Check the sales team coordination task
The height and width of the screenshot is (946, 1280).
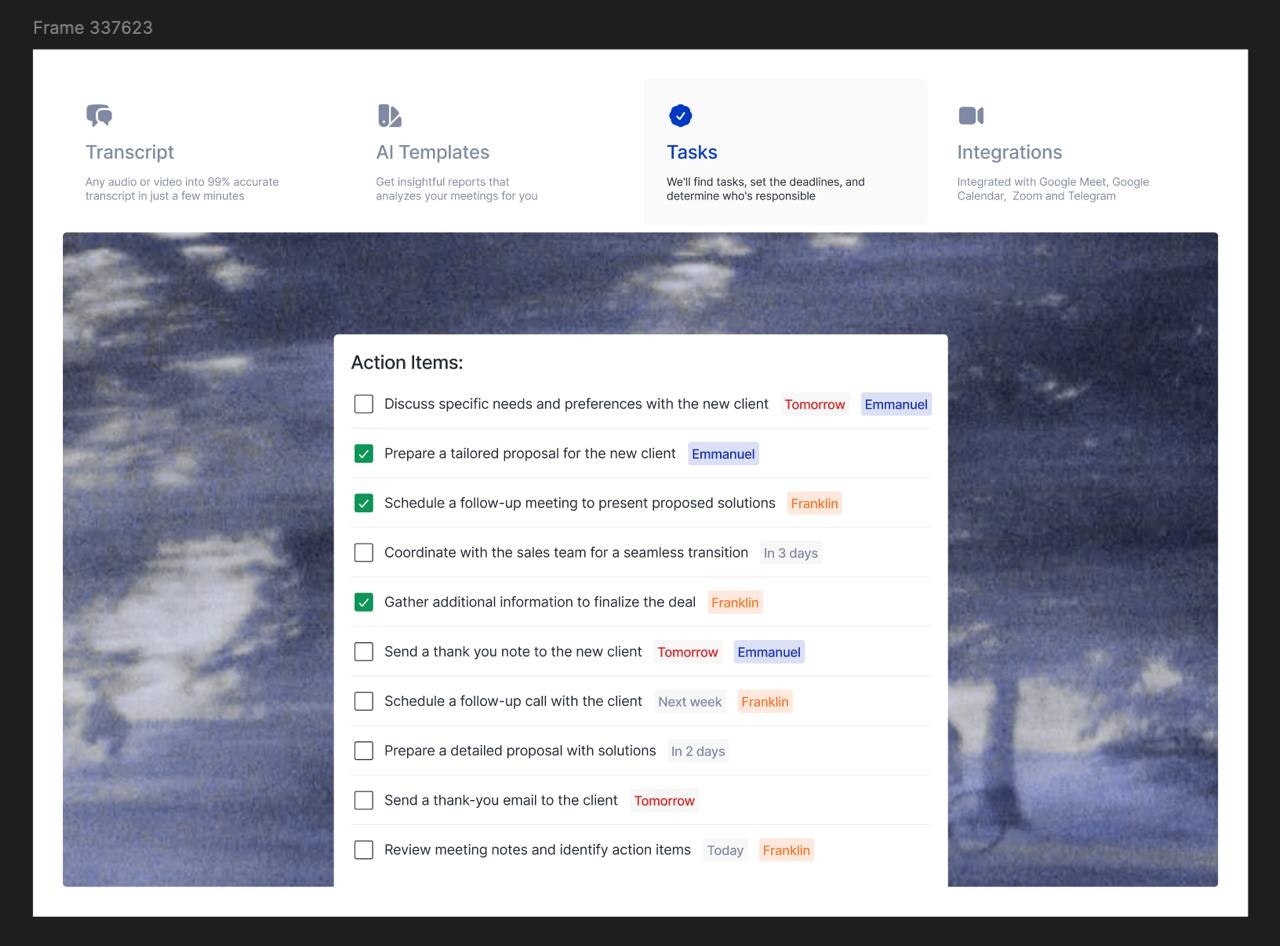pos(363,552)
